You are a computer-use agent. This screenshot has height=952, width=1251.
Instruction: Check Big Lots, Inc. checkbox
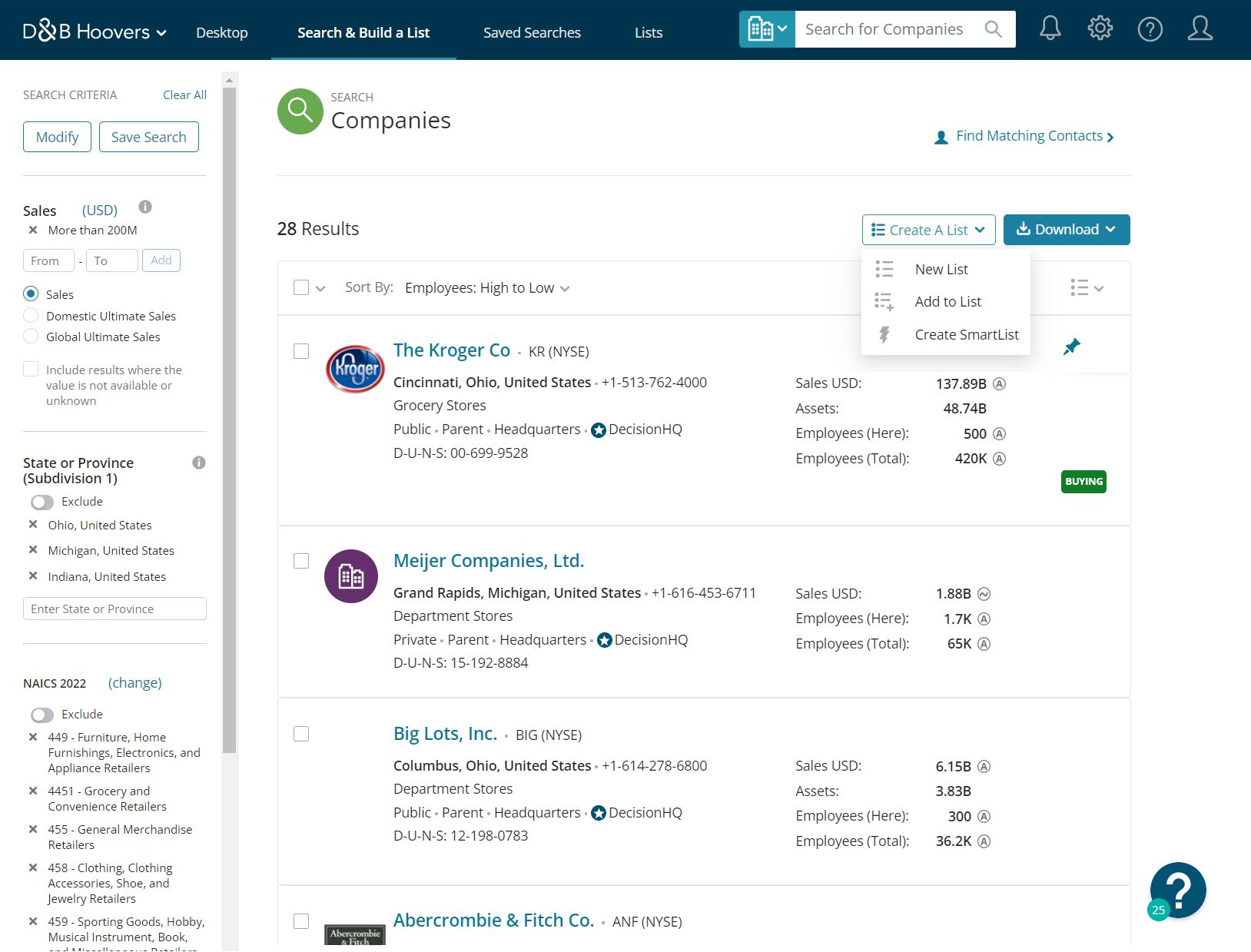click(301, 734)
